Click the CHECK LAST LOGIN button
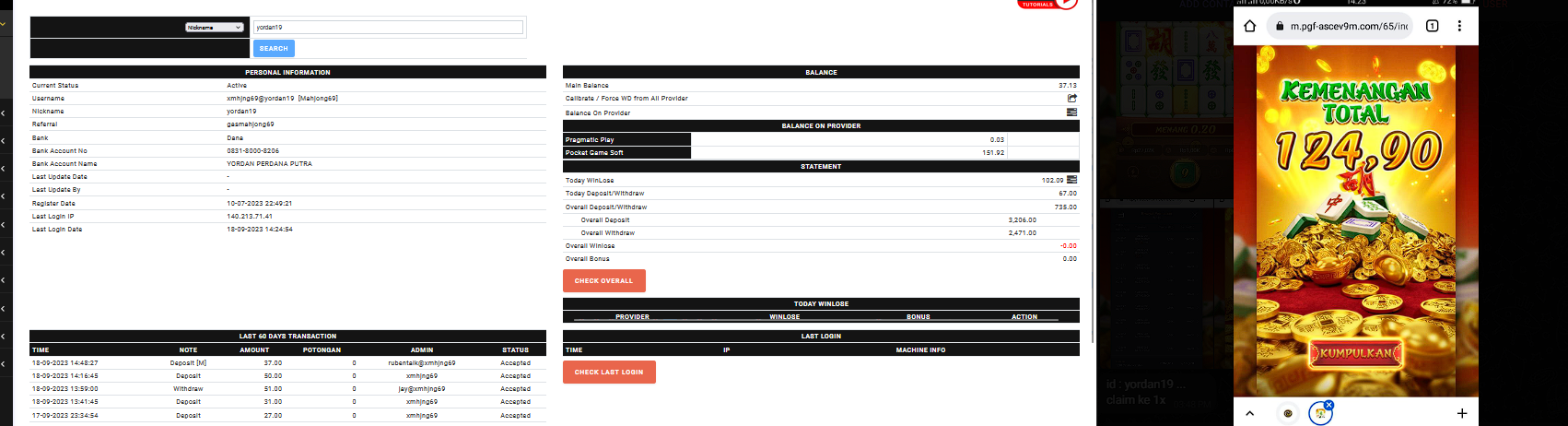The height and width of the screenshot is (426, 1568). (x=609, y=372)
